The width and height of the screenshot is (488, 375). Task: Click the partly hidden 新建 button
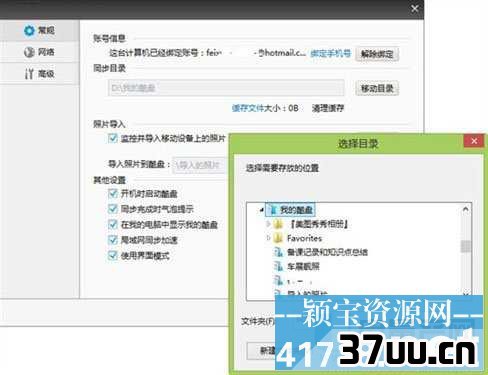point(261,351)
